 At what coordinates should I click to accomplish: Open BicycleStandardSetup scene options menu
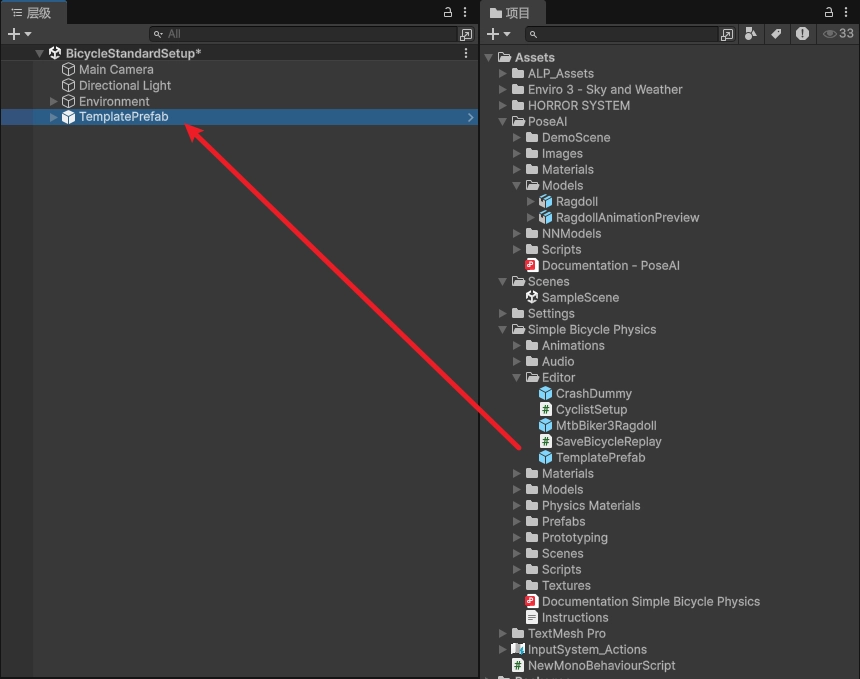[466, 53]
